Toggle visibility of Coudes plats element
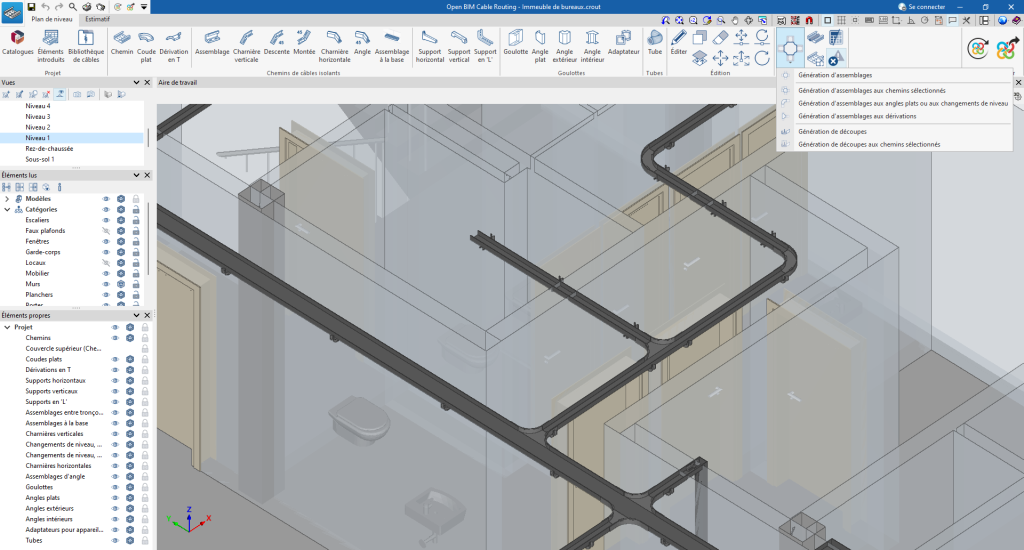Screen dimensions: 1024x550 115,359
